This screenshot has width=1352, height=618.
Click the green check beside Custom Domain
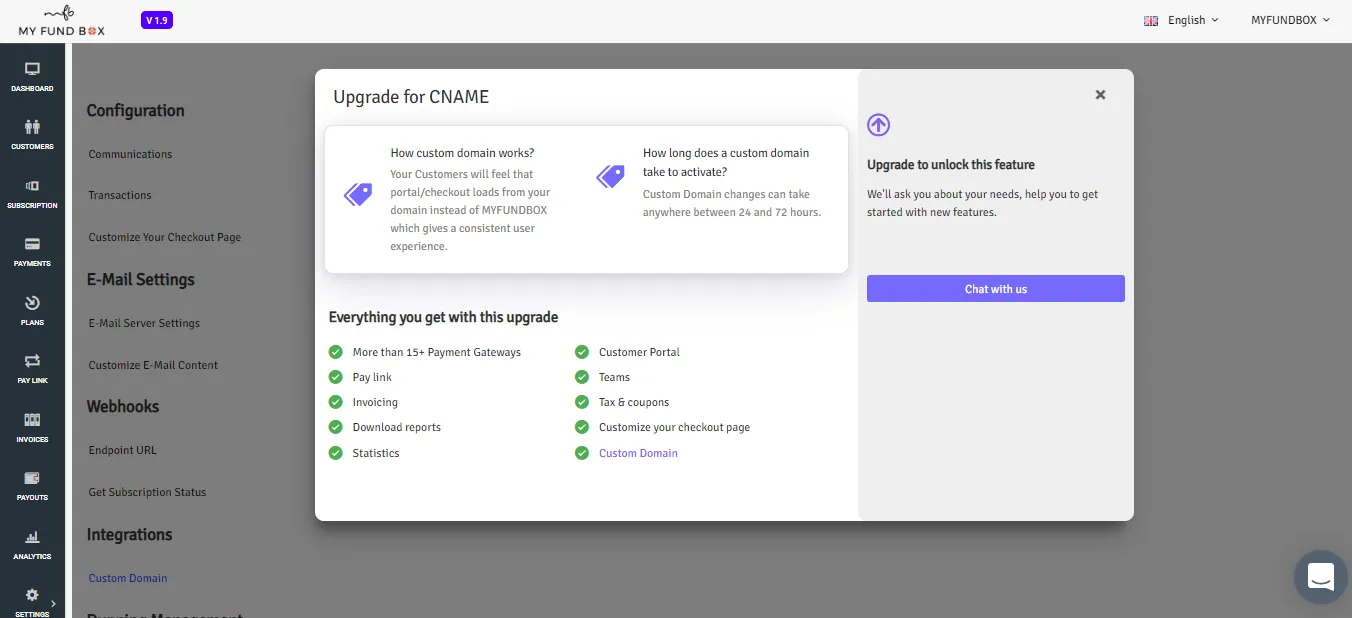point(581,453)
